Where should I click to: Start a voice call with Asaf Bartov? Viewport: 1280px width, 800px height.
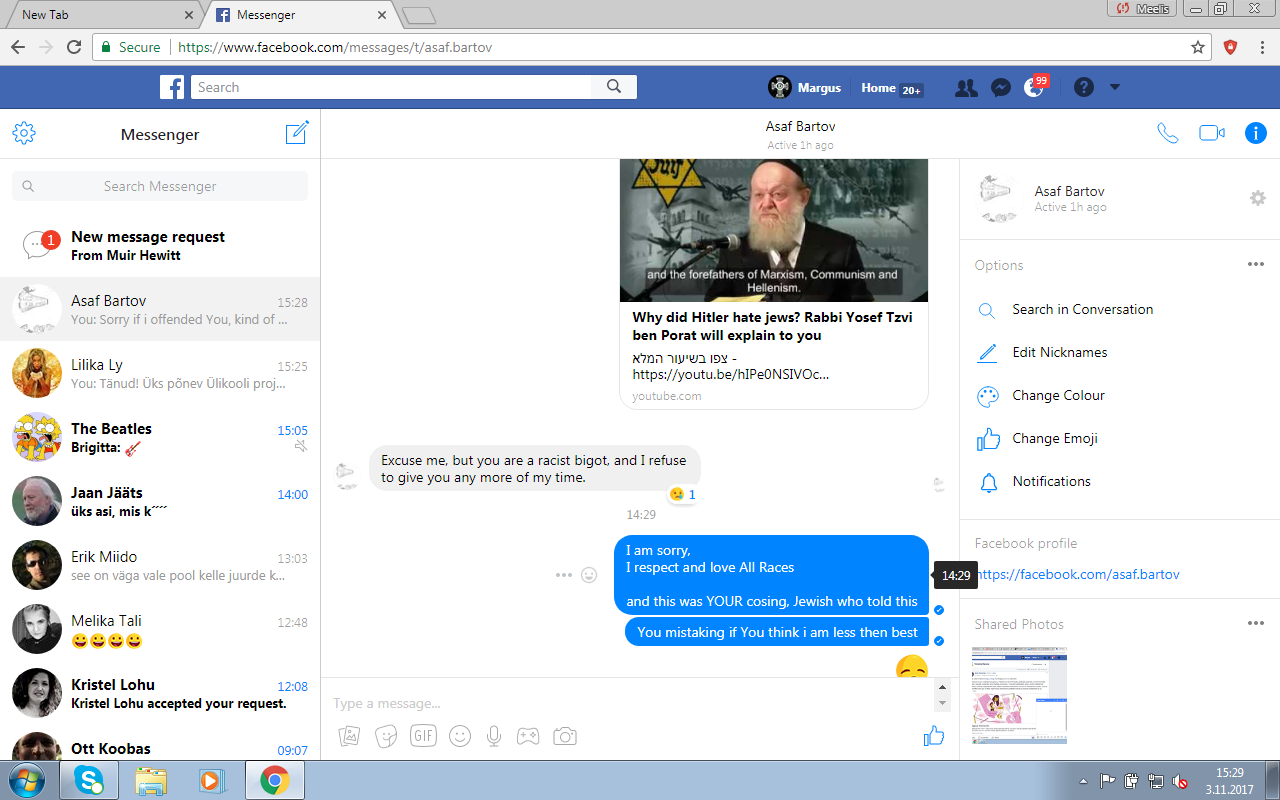click(1167, 133)
